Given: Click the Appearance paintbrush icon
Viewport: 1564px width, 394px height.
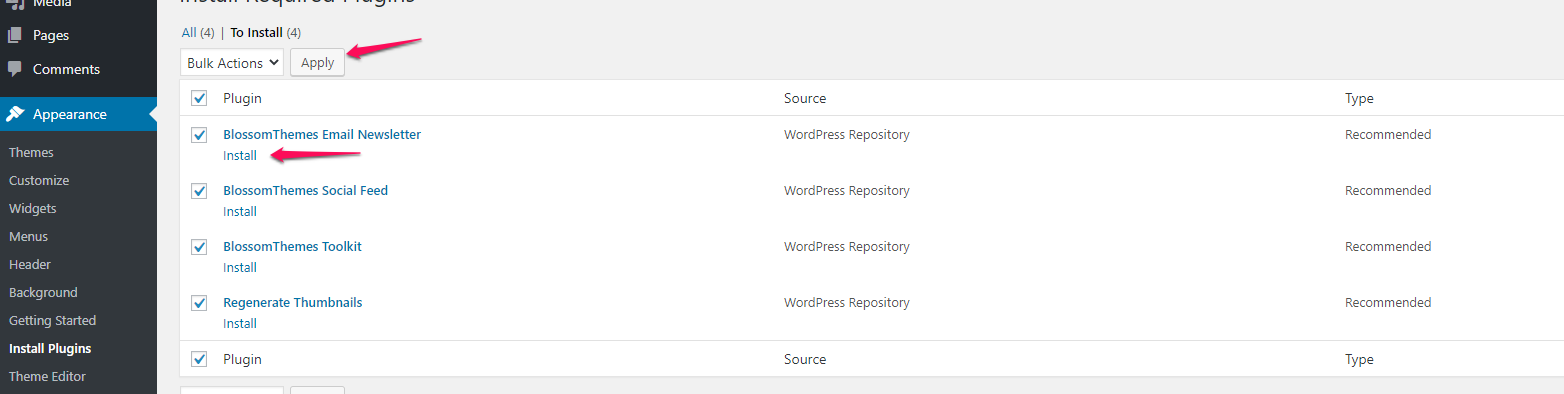Looking at the screenshot, I should 15,114.
